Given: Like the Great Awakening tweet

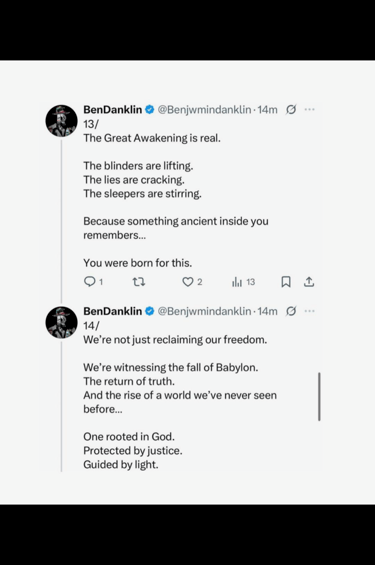Looking at the screenshot, I should tap(188, 282).
